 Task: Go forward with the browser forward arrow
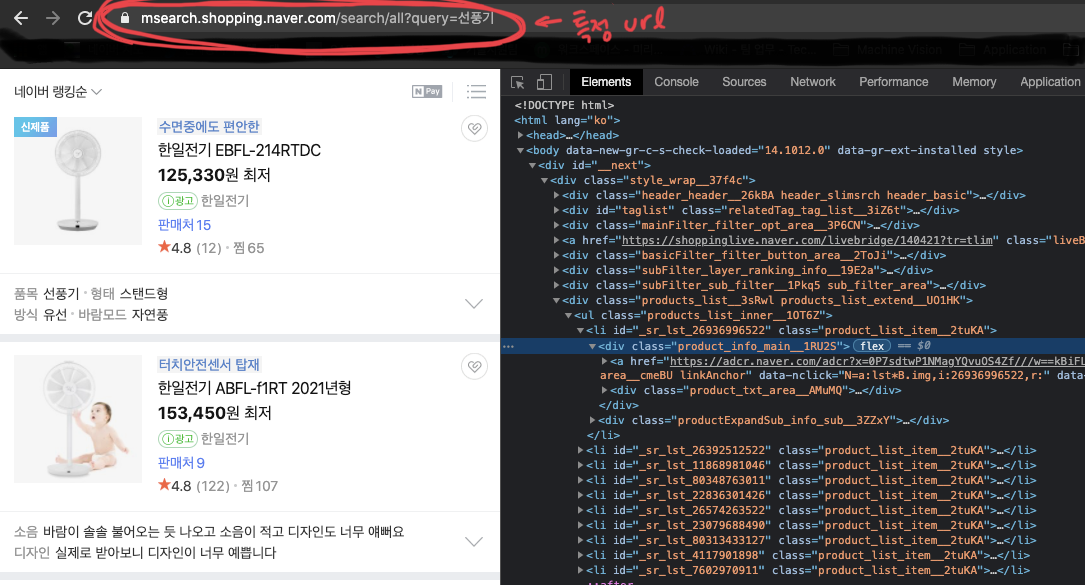(53, 19)
